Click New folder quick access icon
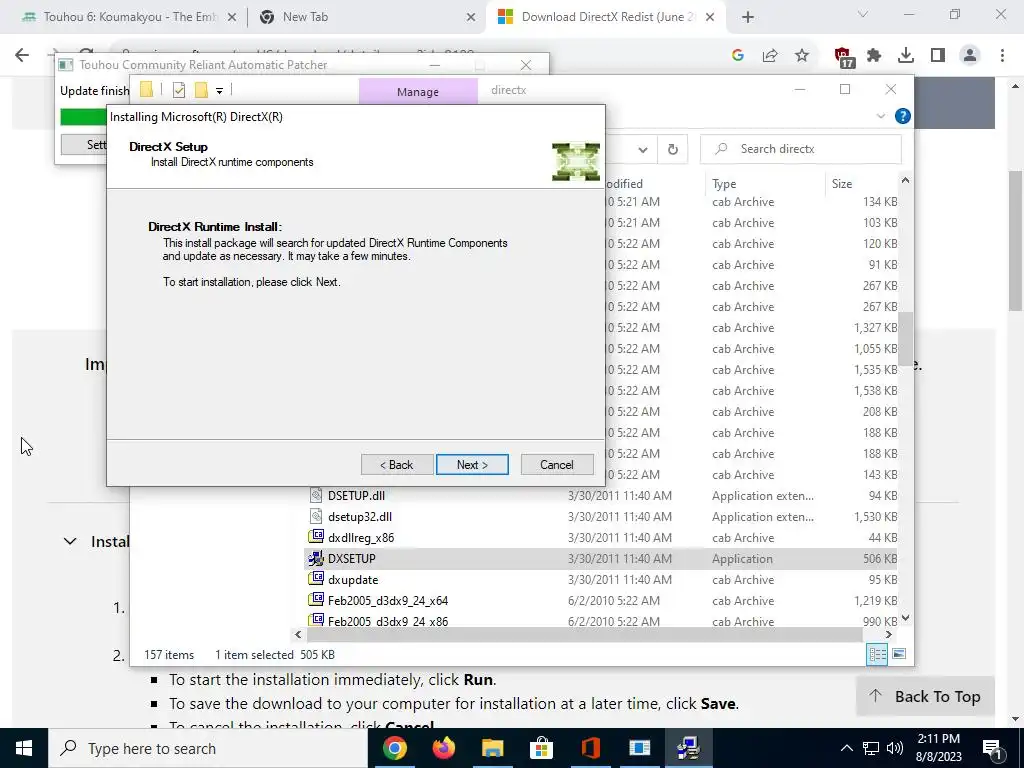Viewport: 1024px width, 768px height. pyautogui.click(x=201, y=90)
